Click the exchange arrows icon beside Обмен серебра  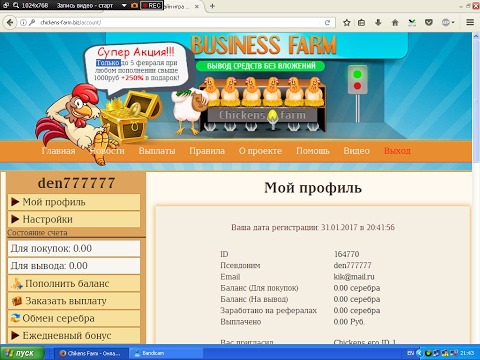15,318
